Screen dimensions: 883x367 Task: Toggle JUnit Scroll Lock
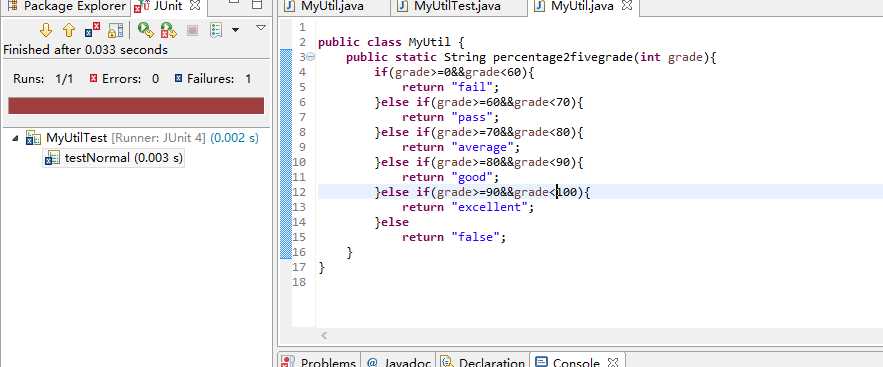(115, 30)
